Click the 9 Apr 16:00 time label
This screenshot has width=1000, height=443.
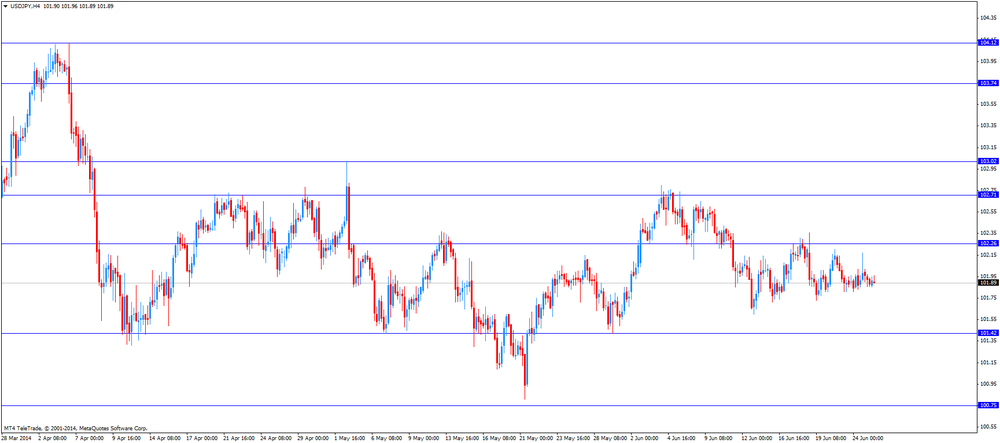coord(127,439)
